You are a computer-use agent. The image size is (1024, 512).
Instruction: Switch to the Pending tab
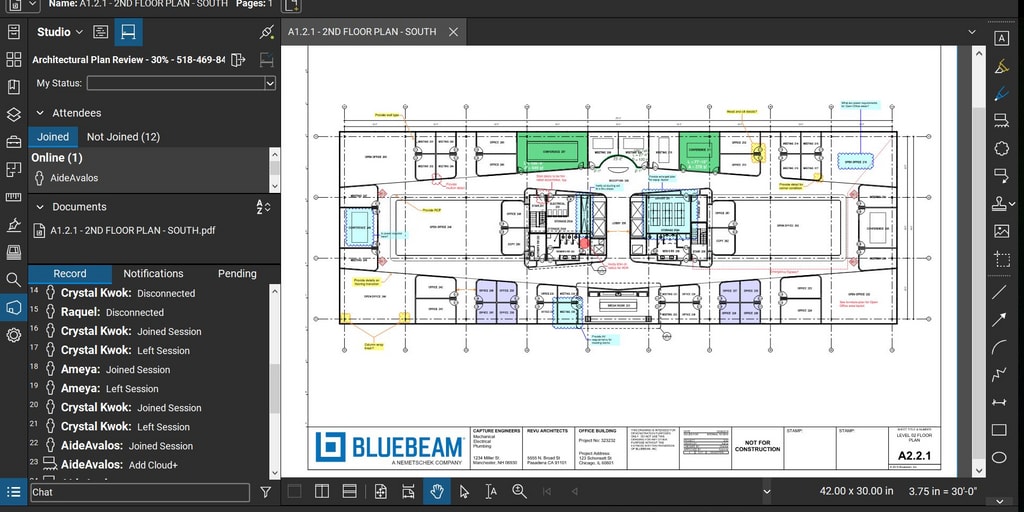click(x=237, y=274)
